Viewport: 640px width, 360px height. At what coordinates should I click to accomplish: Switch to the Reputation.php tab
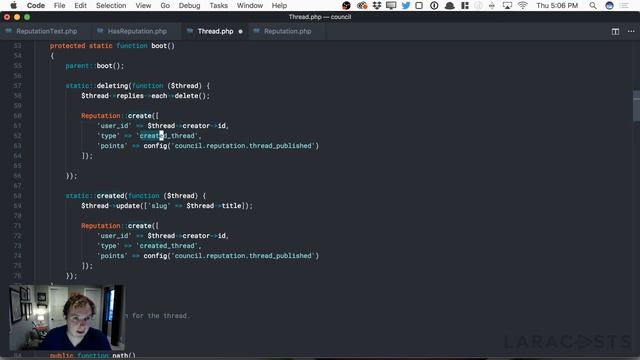287,31
